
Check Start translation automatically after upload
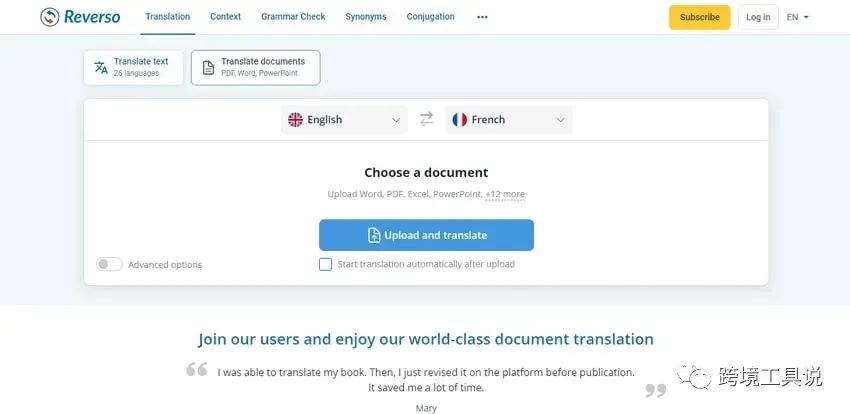[325, 265]
